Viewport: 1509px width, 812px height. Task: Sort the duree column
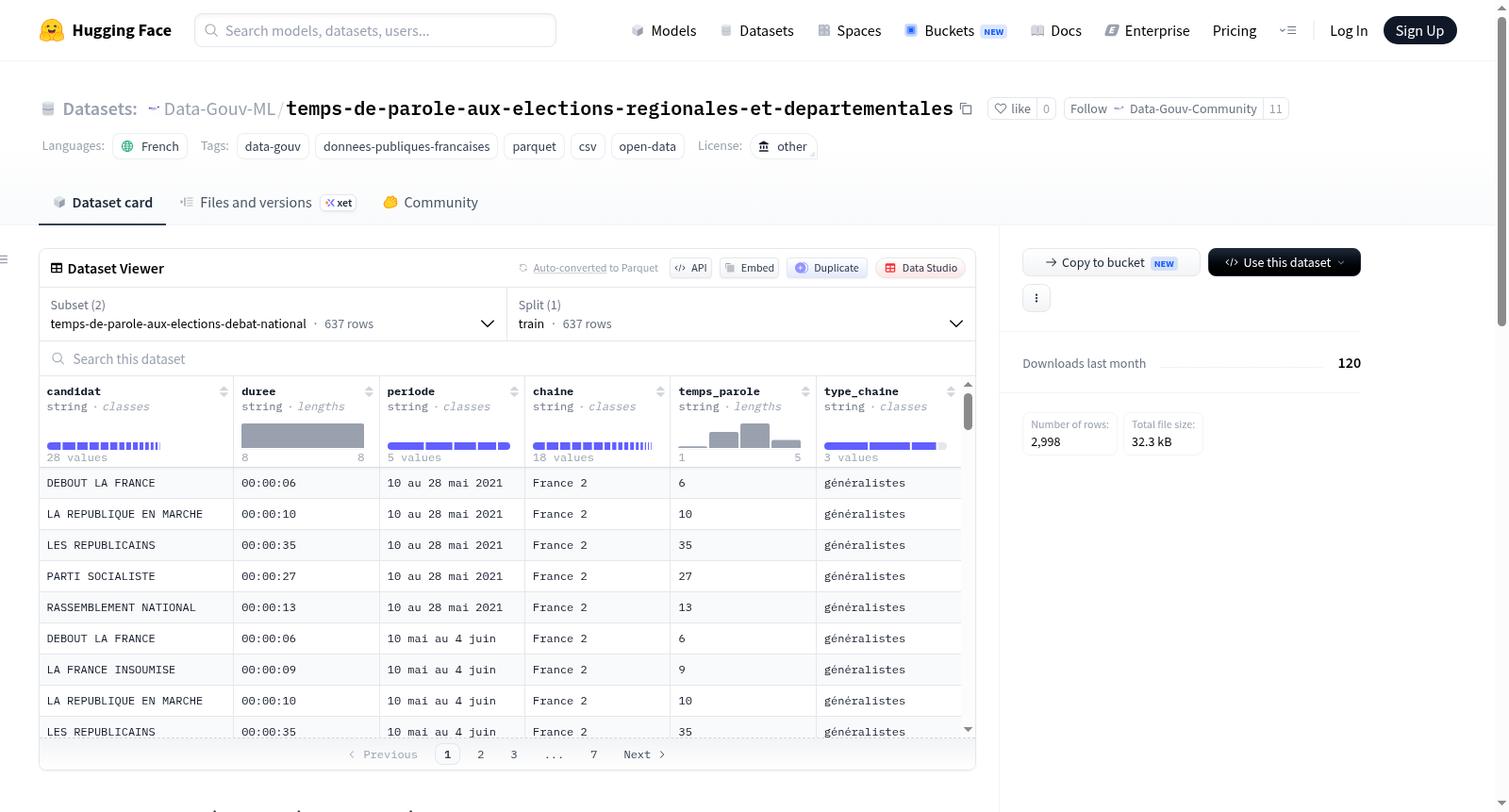[x=369, y=391]
